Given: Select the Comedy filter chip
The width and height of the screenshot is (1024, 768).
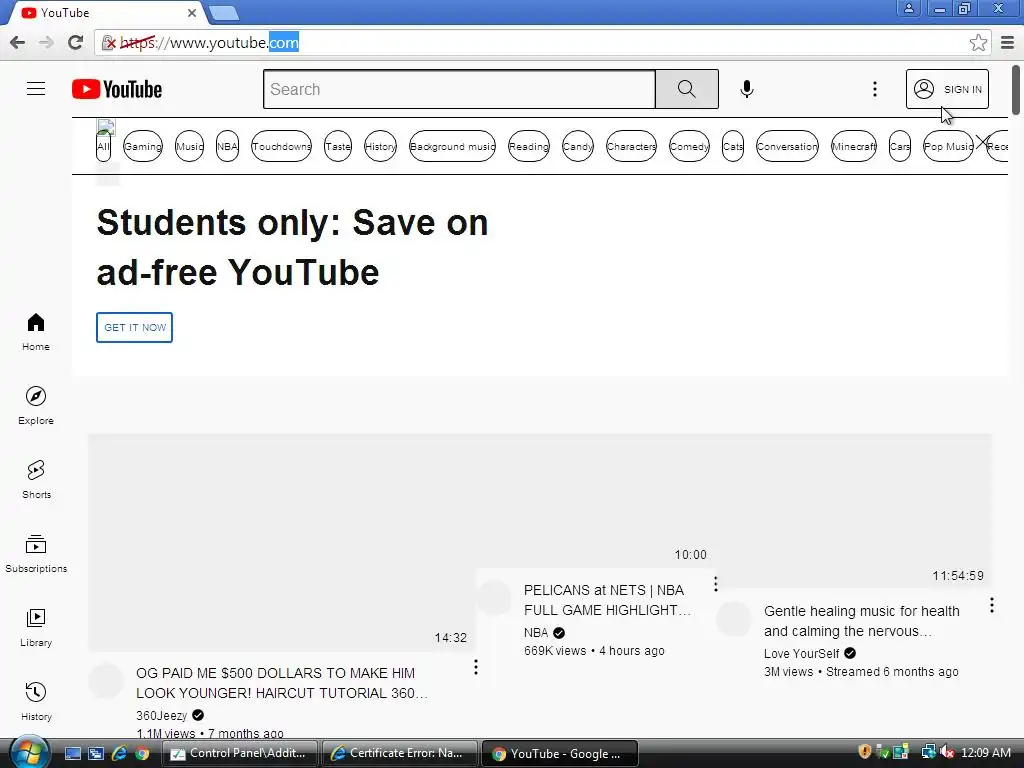Looking at the screenshot, I should pyautogui.click(x=689, y=146).
